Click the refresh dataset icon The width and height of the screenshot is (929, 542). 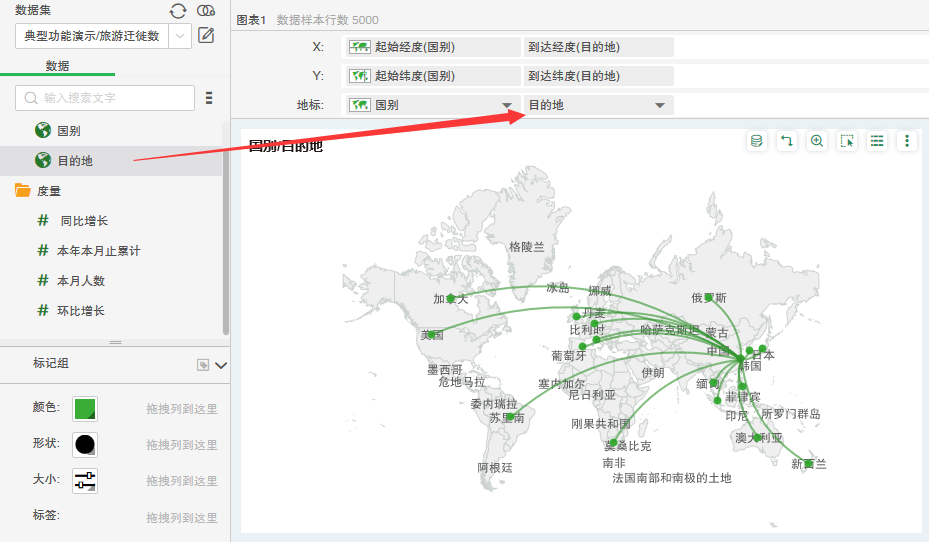tap(178, 11)
